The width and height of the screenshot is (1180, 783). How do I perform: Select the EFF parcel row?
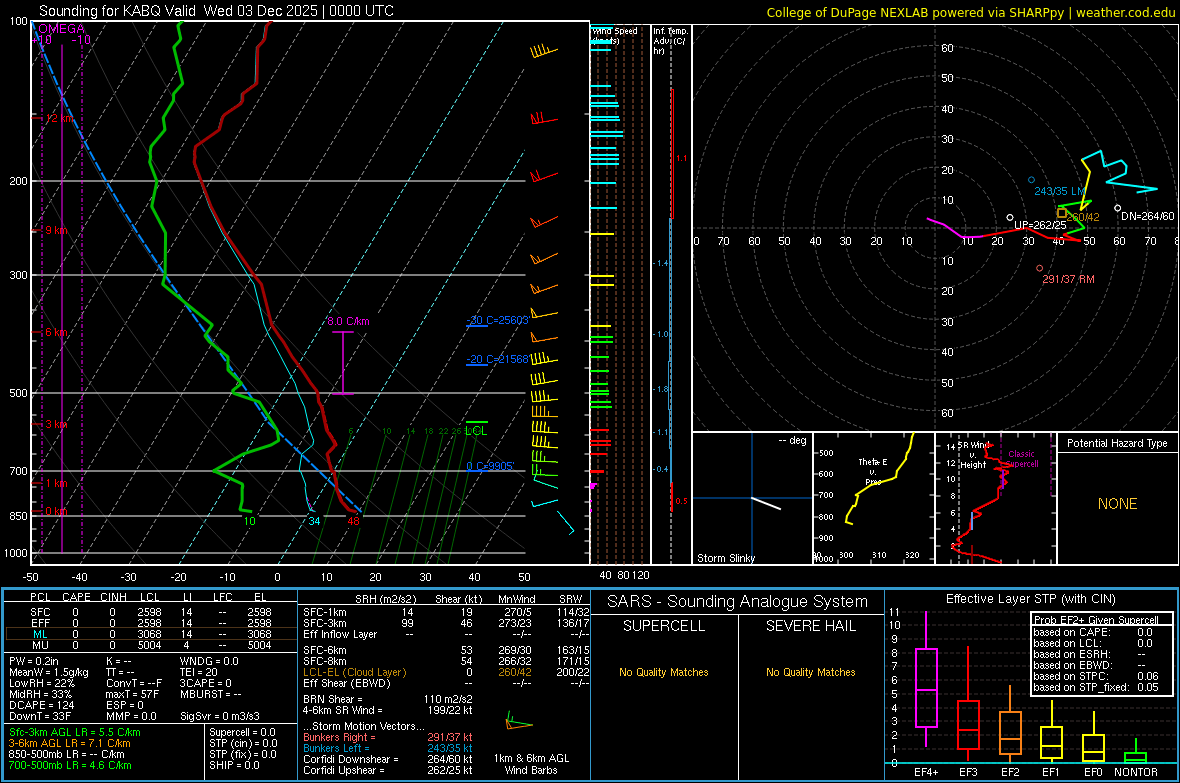click(151, 623)
